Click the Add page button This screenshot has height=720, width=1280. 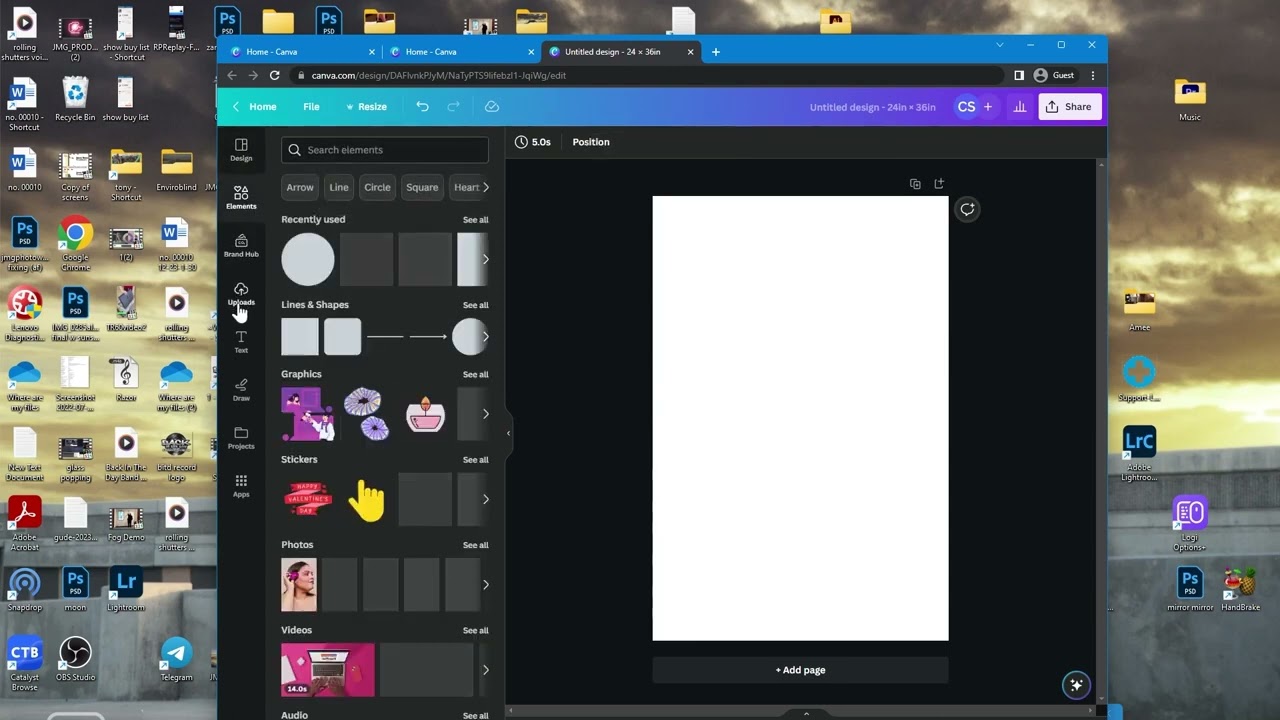(800, 670)
